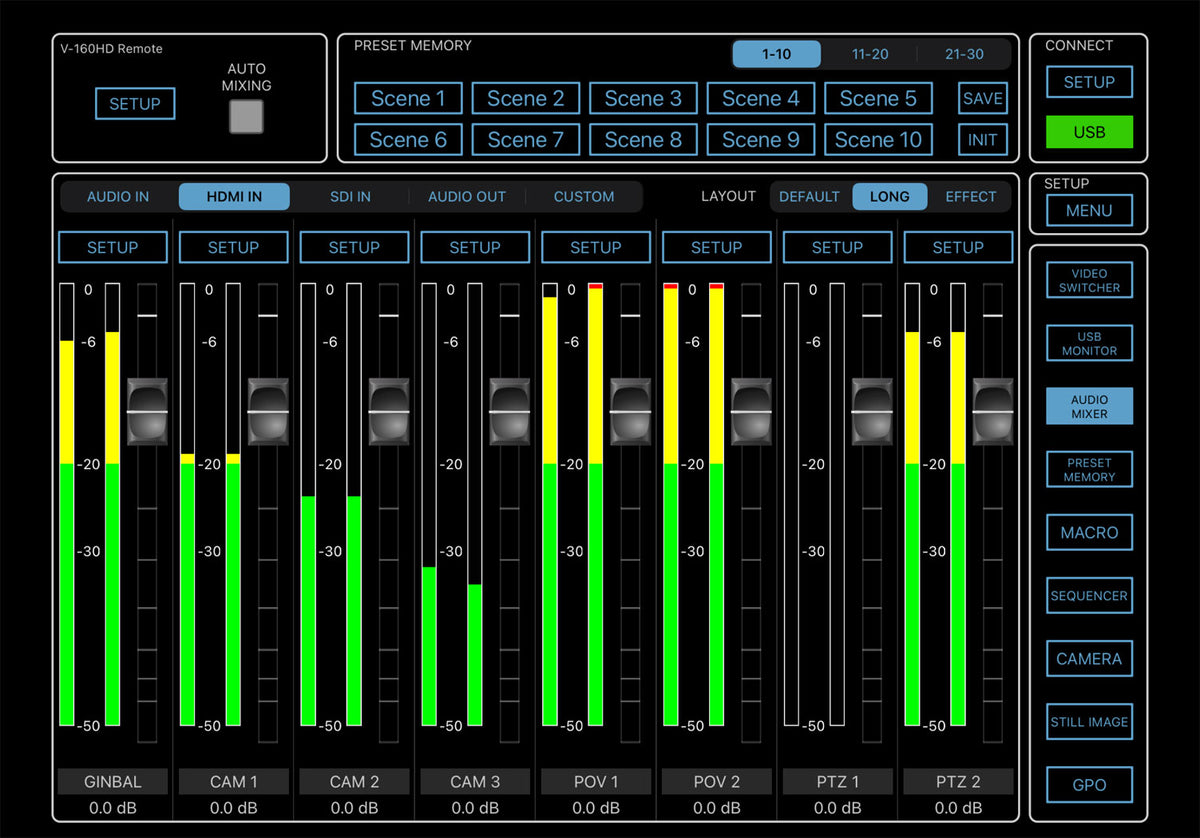Click SAVE in Preset Memory
Image resolution: width=1200 pixels, height=838 pixels.
(982, 98)
